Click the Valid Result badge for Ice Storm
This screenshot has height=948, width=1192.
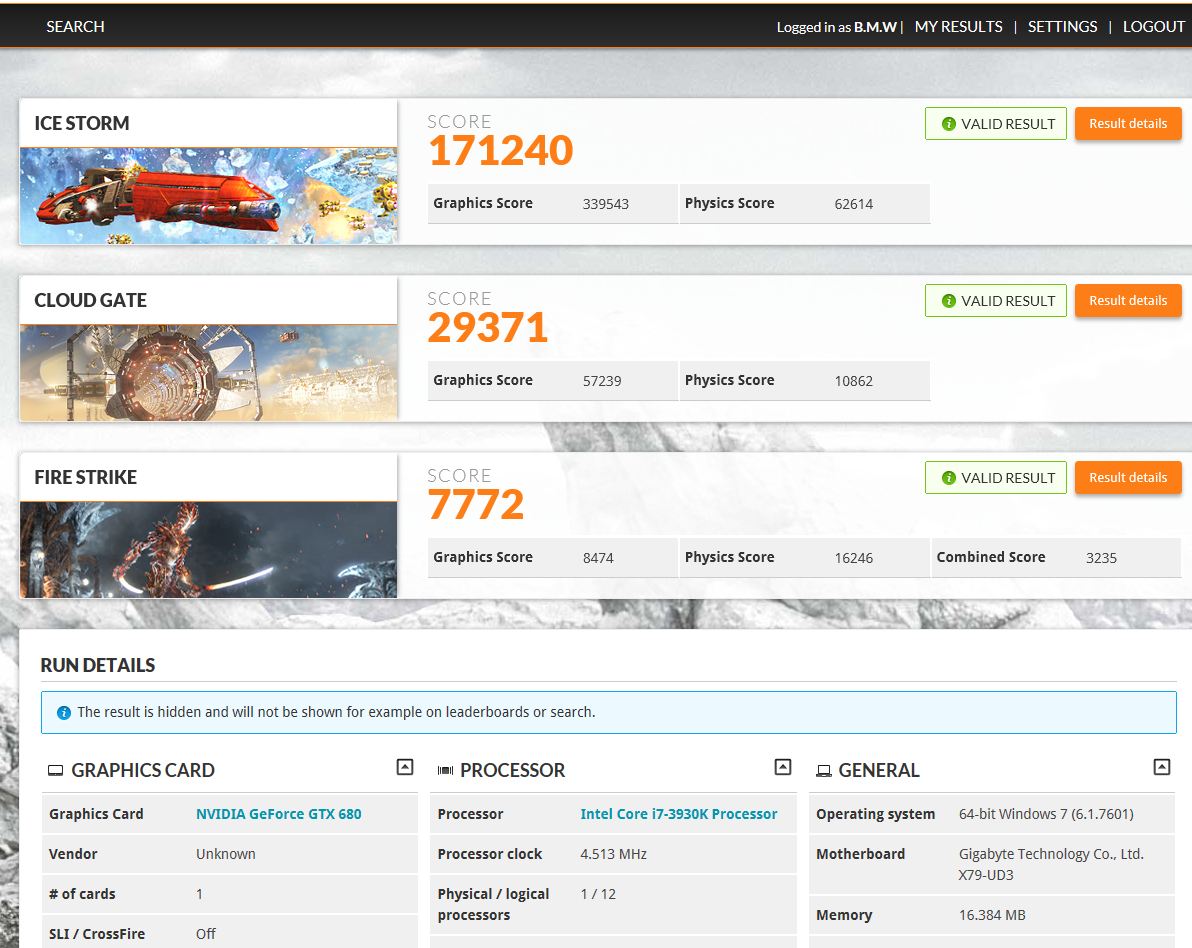(x=996, y=124)
